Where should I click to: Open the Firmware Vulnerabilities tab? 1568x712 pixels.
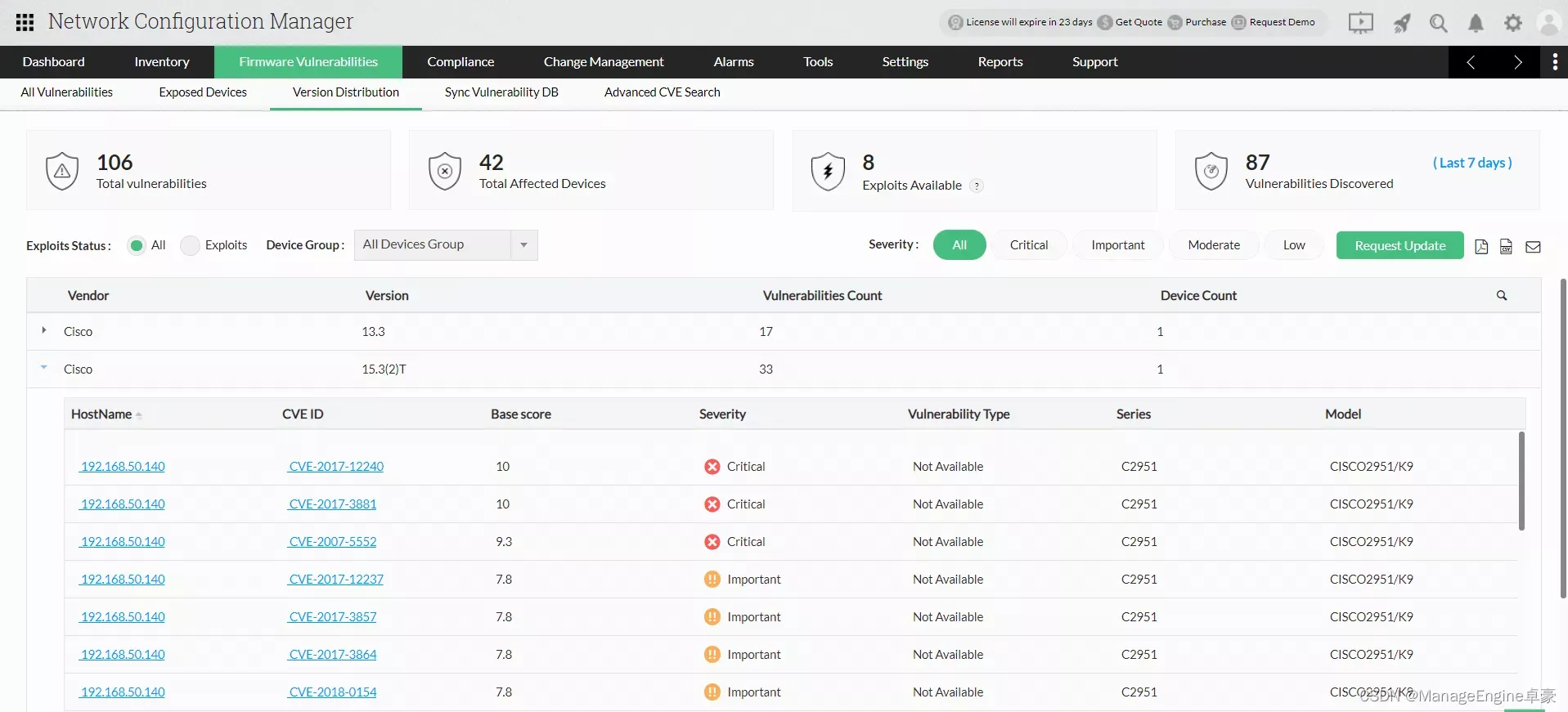[308, 62]
